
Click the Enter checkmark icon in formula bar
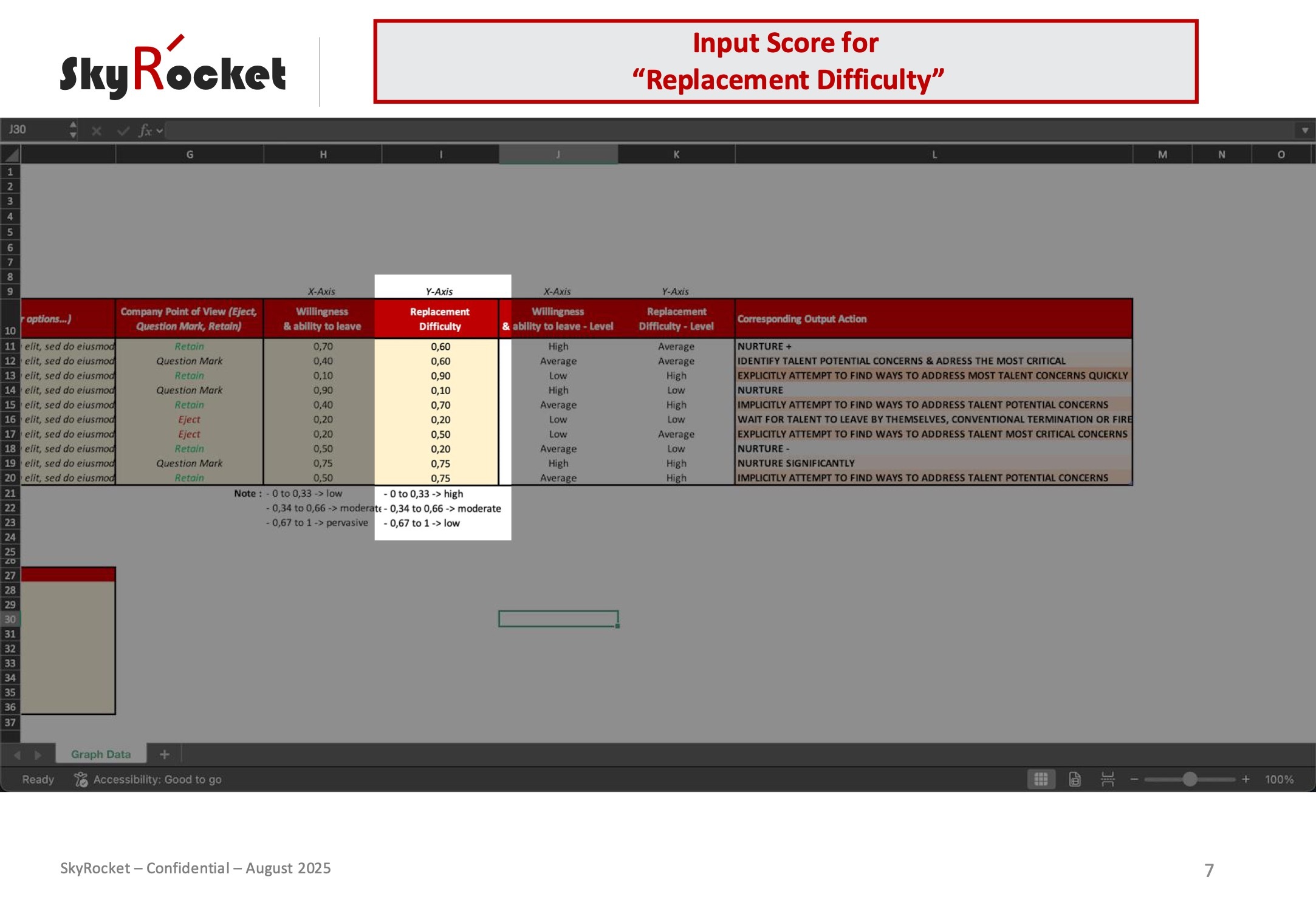tap(122, 129)
